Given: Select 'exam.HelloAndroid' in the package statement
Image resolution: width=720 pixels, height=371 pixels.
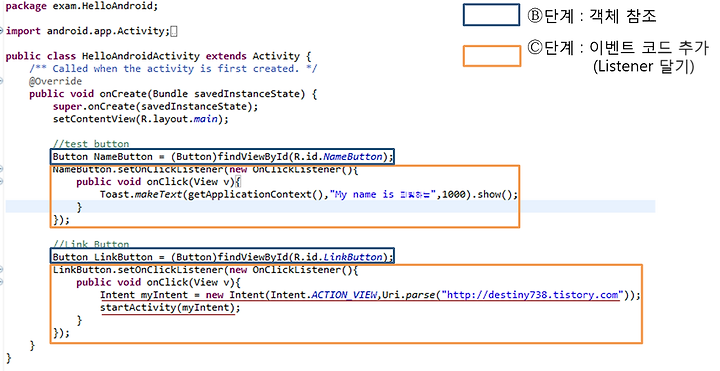Looking at the screenshot, I should coord(101,6).
